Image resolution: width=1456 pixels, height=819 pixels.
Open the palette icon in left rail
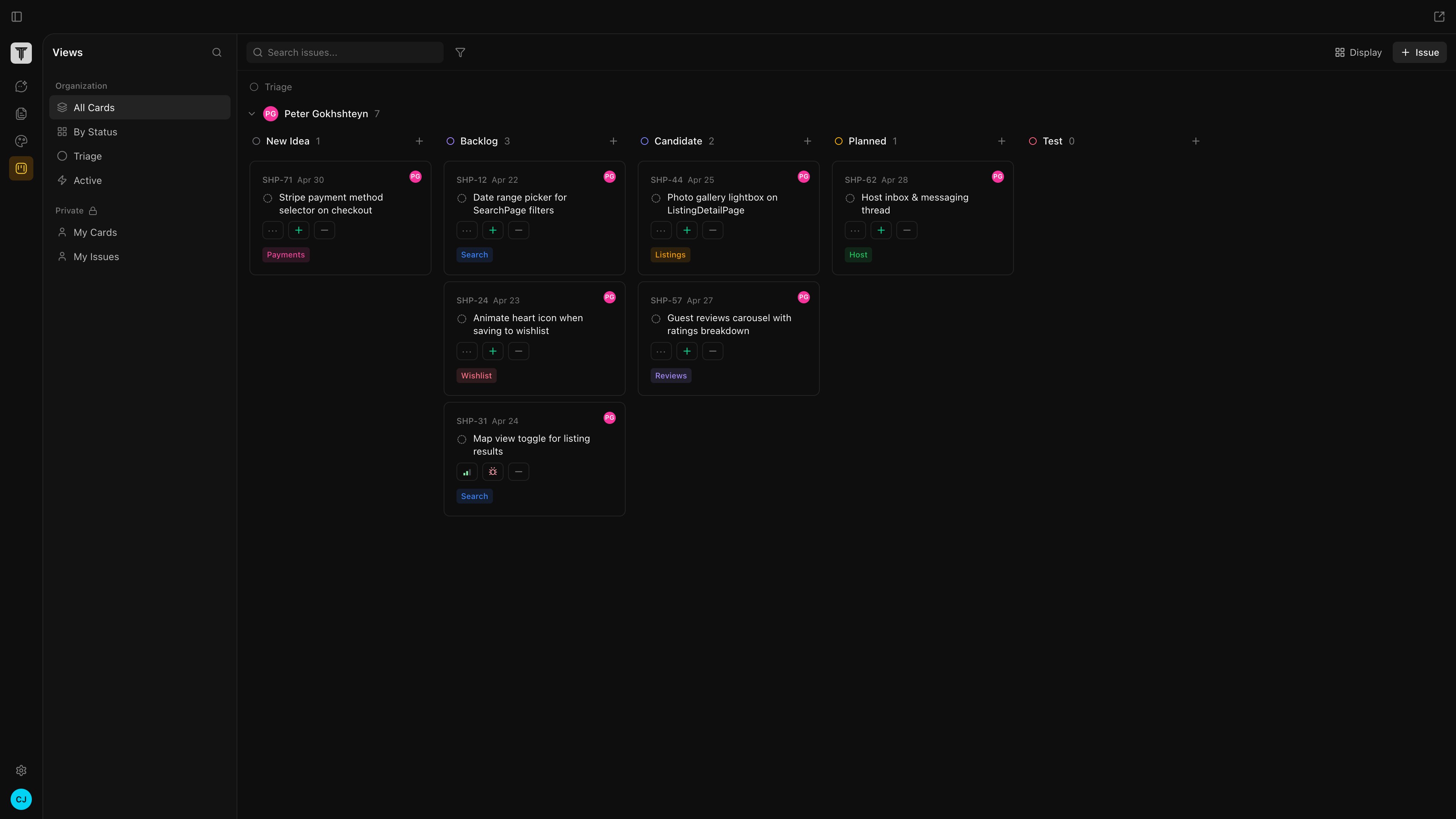pos(22,141)
